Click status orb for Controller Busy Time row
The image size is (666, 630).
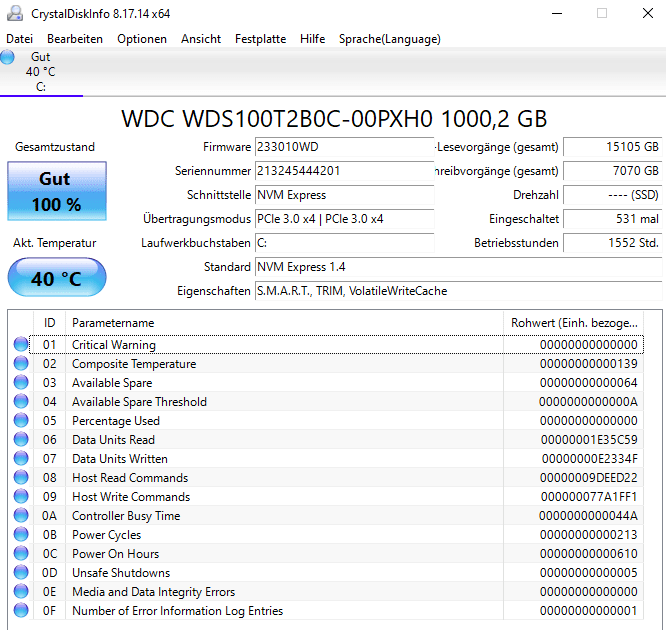[21, 515]
